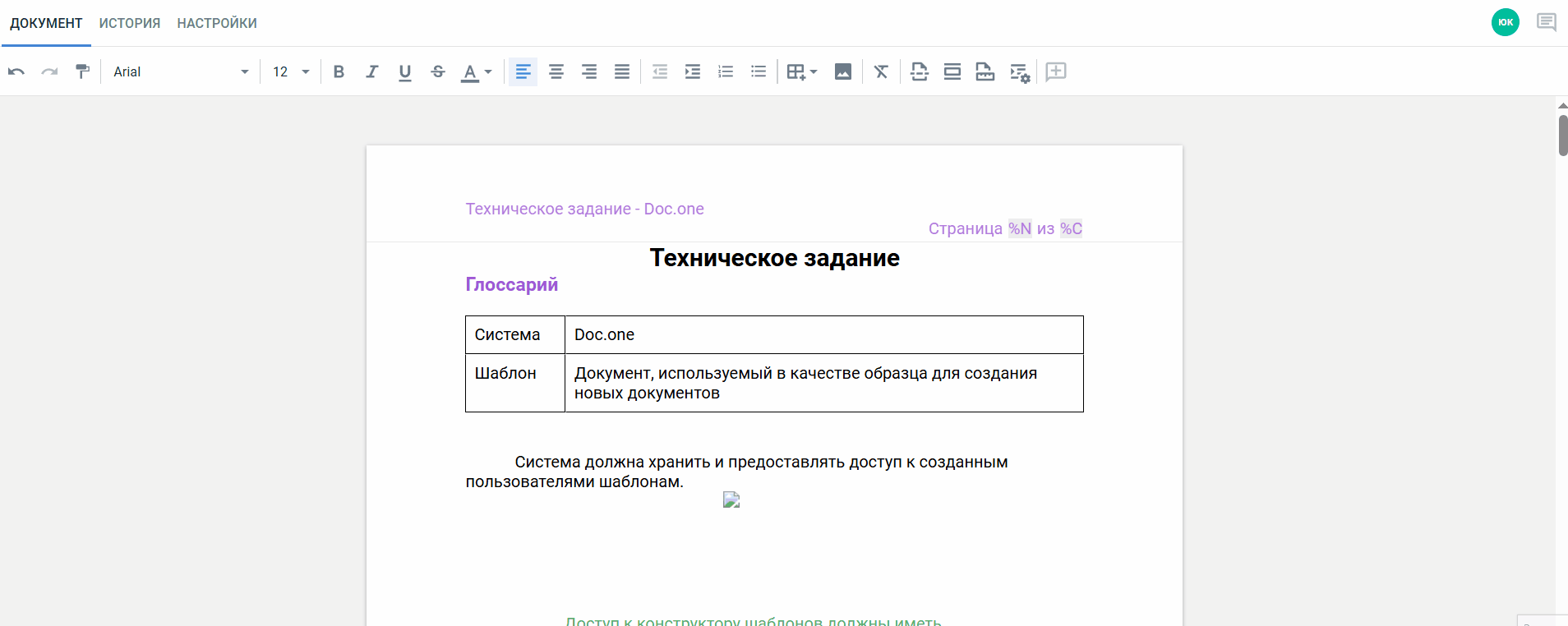Viewport: 1568px width, 626px height.
Task: Insert an image
Action: pos(843,71)
